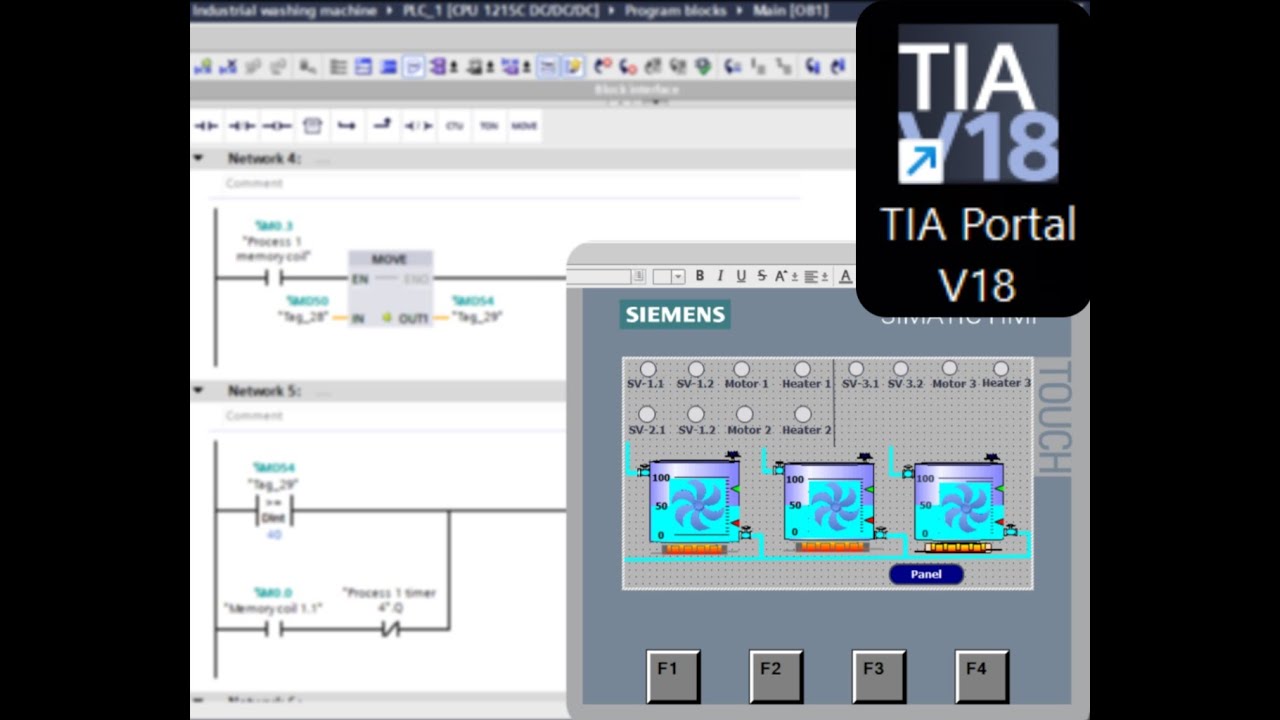Click the font name field stepper
The image size is (1280, 720).
[639, 277]
